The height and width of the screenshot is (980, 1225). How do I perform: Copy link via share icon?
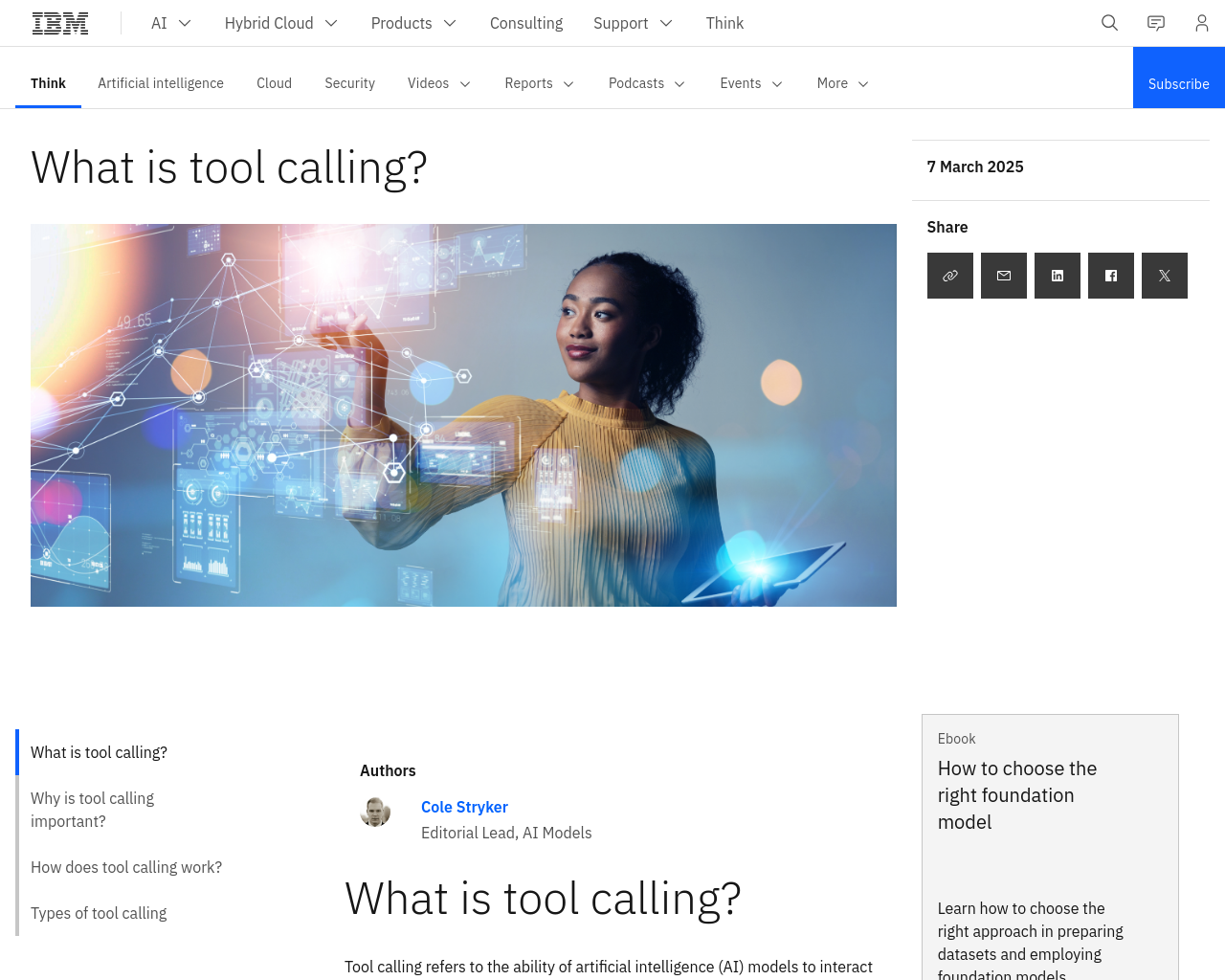[x=950, y=276]
